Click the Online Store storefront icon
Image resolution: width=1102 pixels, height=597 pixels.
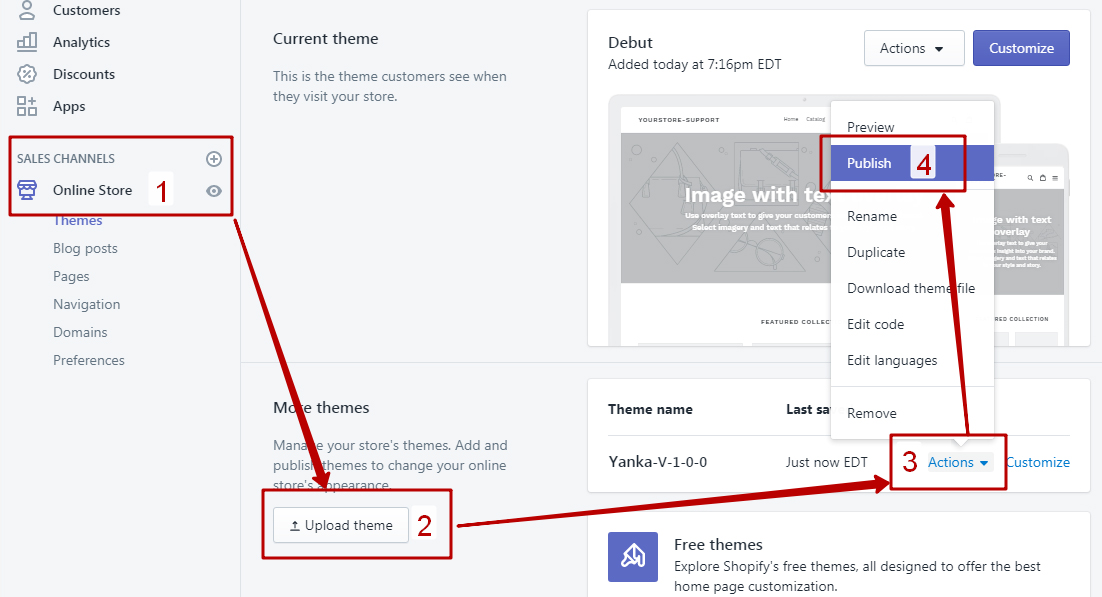(x=27, y=190)
